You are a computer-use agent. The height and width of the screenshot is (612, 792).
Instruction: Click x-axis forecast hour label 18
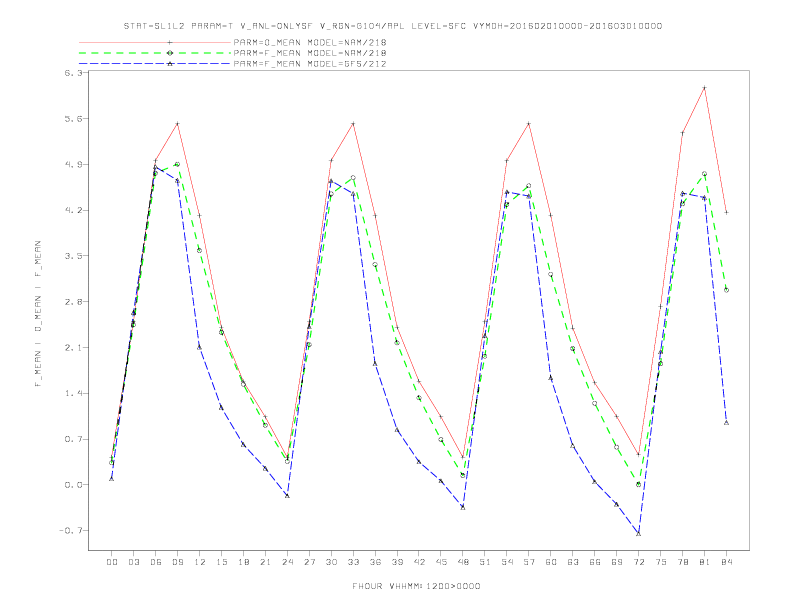243,562
